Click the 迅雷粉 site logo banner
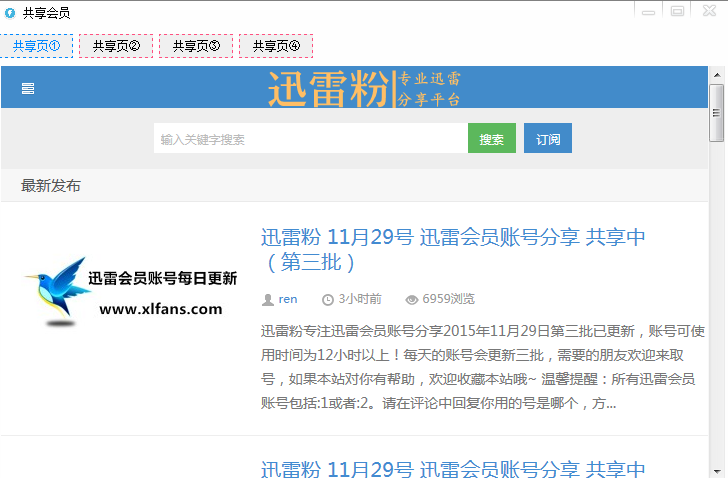Screen dimensions: 728x478 coord(364,88)
